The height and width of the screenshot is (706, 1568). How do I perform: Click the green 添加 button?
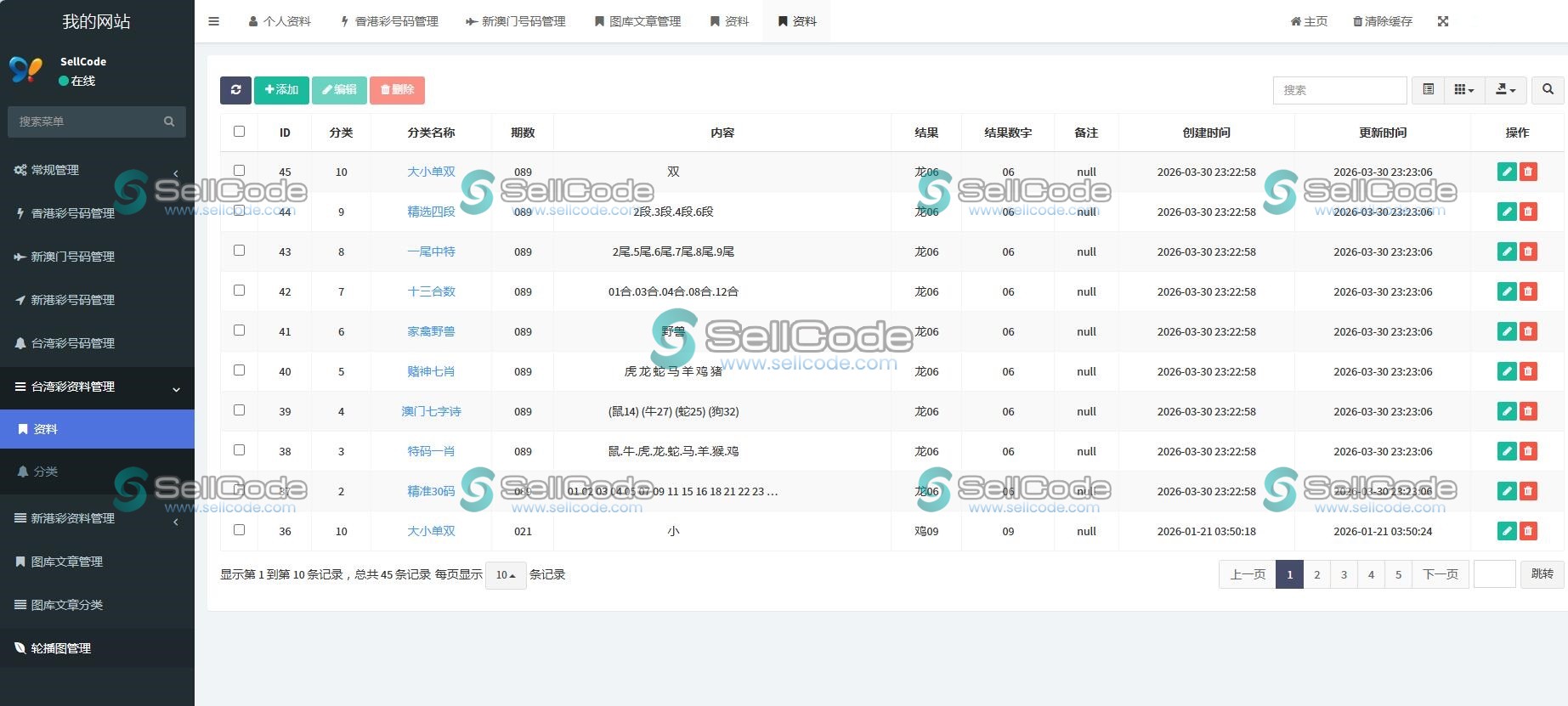coord(281,90)
